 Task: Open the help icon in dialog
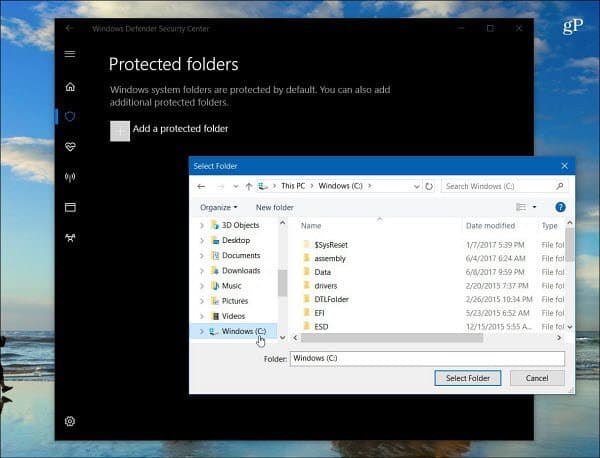tap(560, 207)
